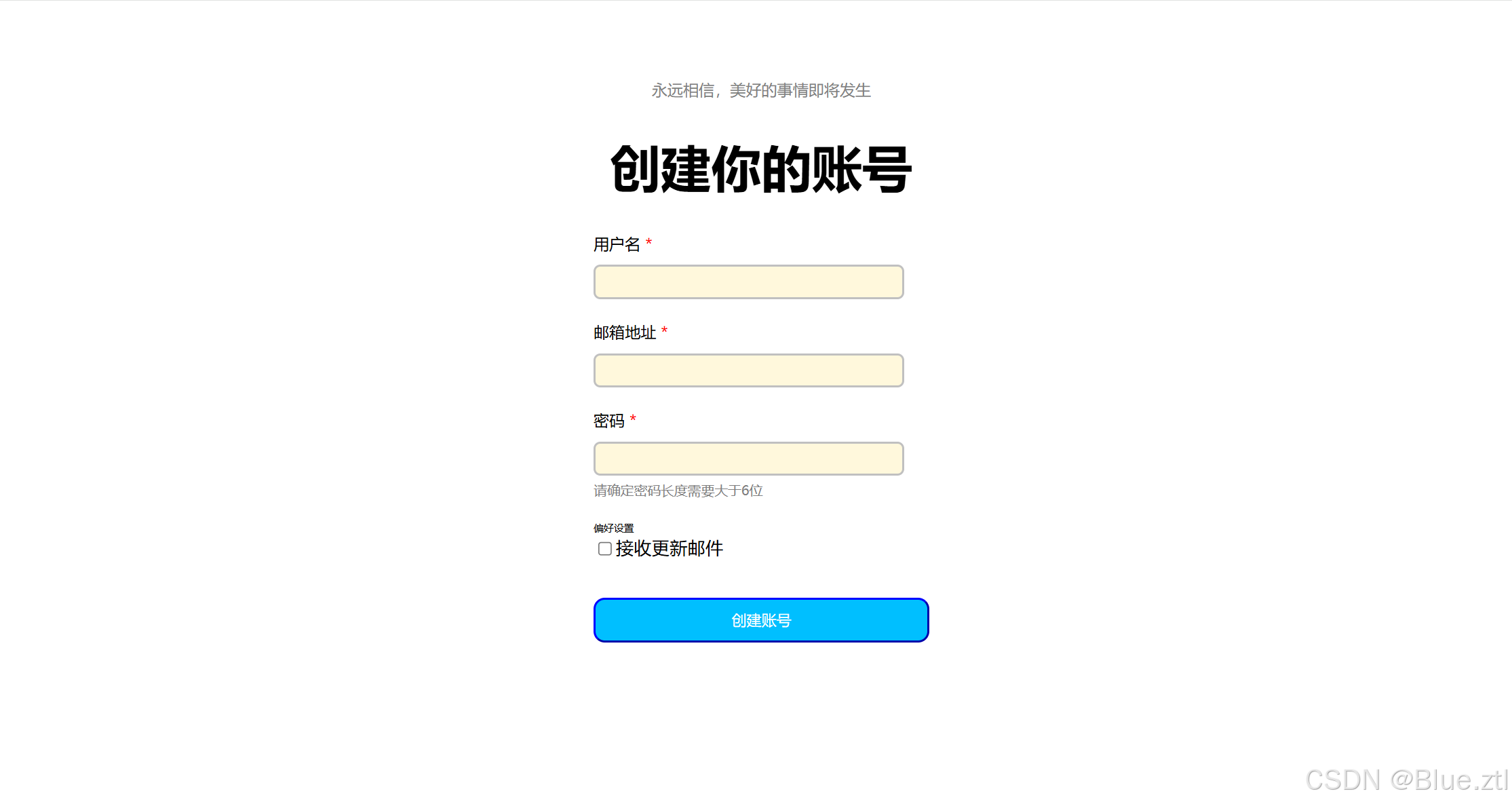The width and height of the screenshot is (1512, 804).
Task: Click the red asterisk beside 用户名
Action: pyautogui.click(x=648, y=242)
